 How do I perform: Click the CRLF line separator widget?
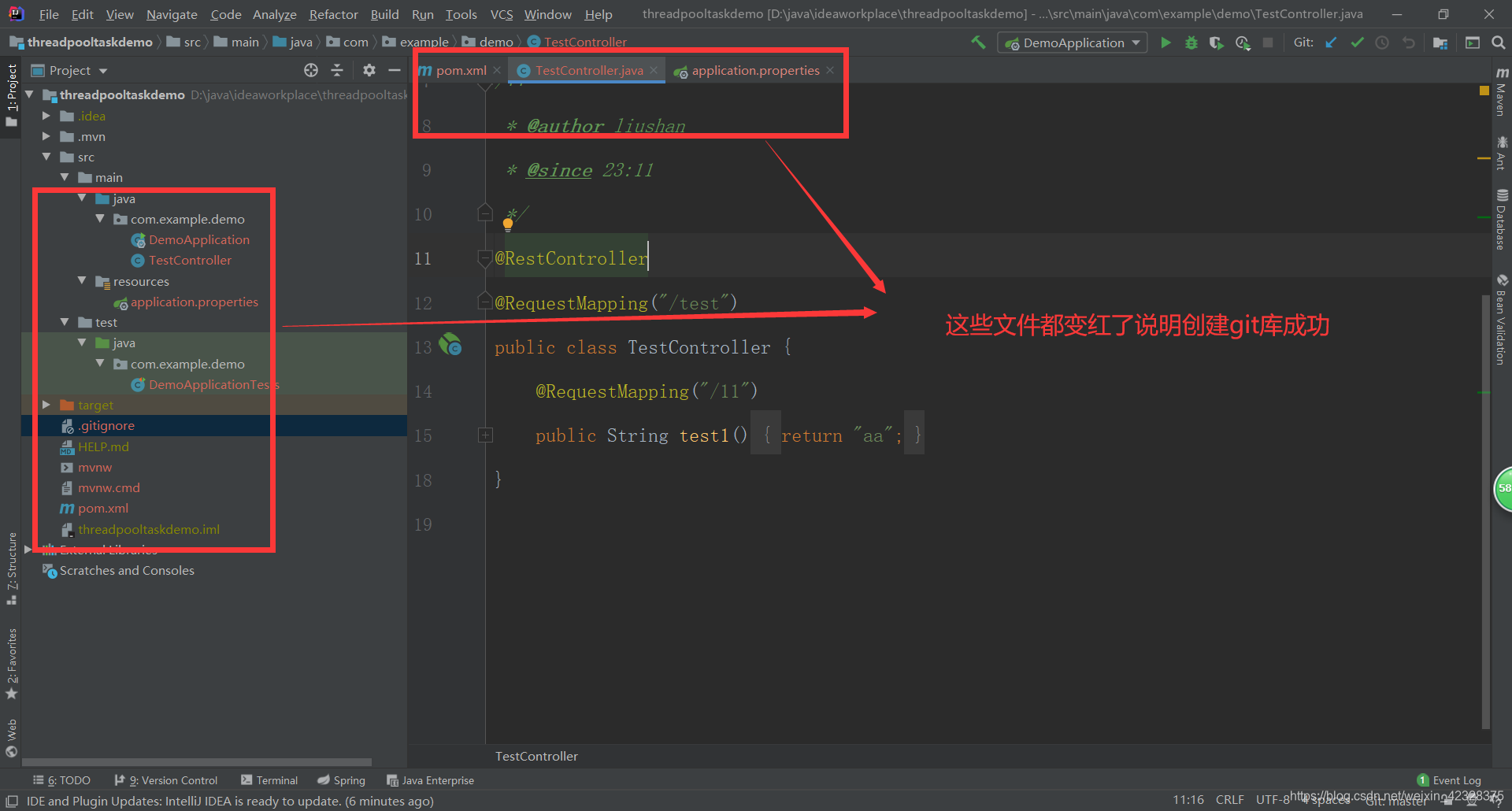point(1229,800)
